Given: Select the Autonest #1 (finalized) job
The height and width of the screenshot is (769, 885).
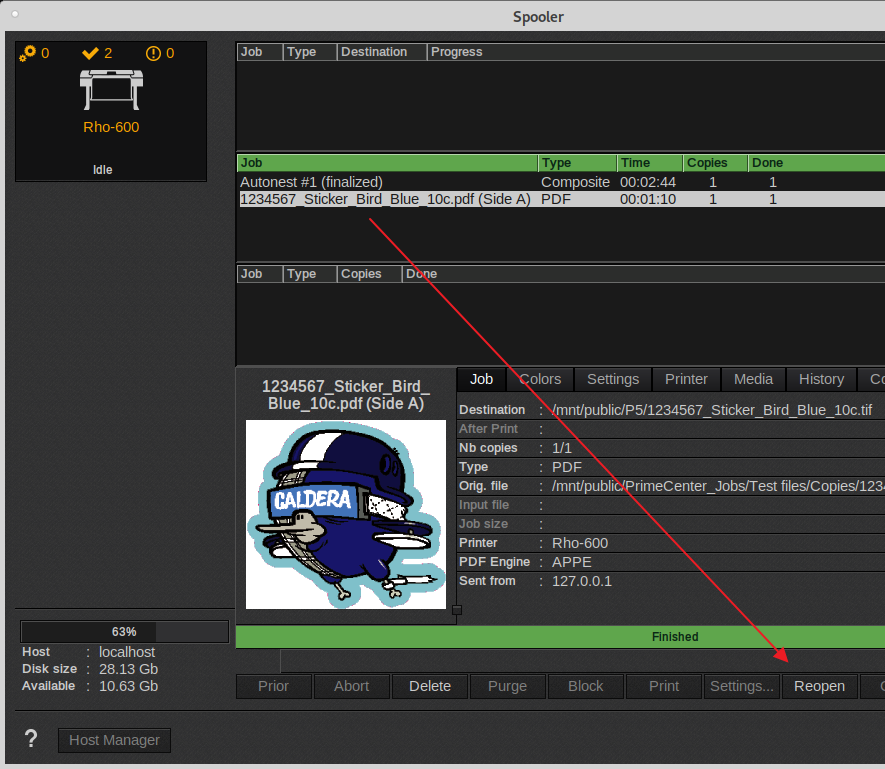Looking at the screenshot, I should 311,182.
